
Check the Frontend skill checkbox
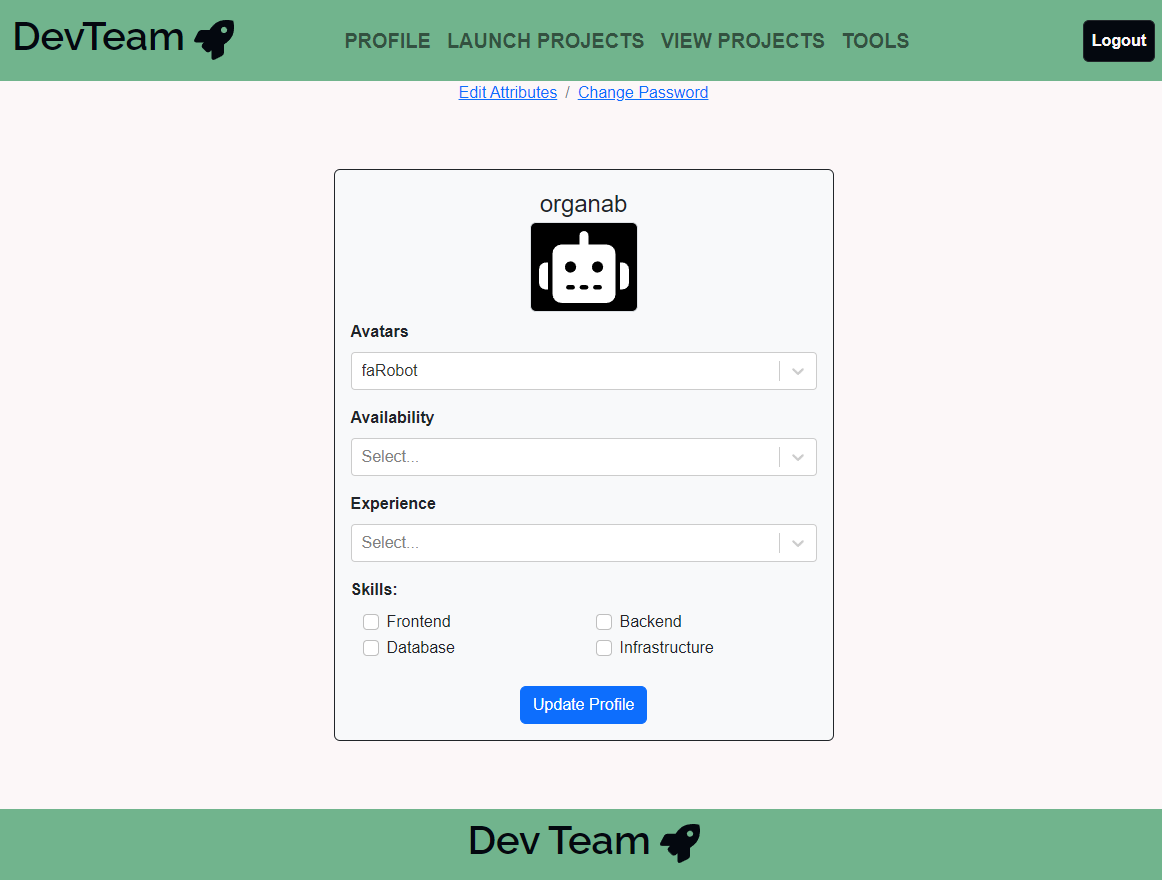371,621
